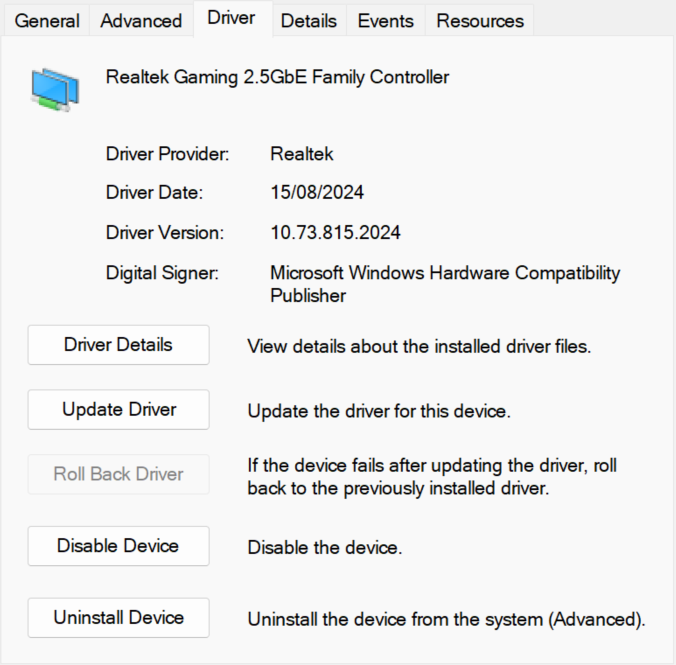Click the Realtek Gaming 2.5GbE controller name
The height and width of the screenshot is (665, 676).
(x=277, y=77)
